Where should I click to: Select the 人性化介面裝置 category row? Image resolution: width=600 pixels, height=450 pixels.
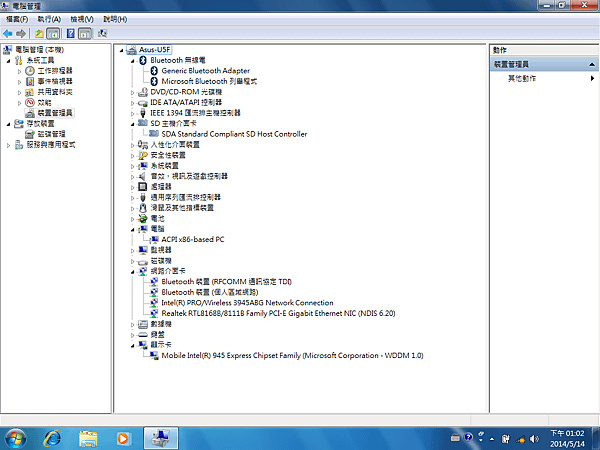[175, 145]
